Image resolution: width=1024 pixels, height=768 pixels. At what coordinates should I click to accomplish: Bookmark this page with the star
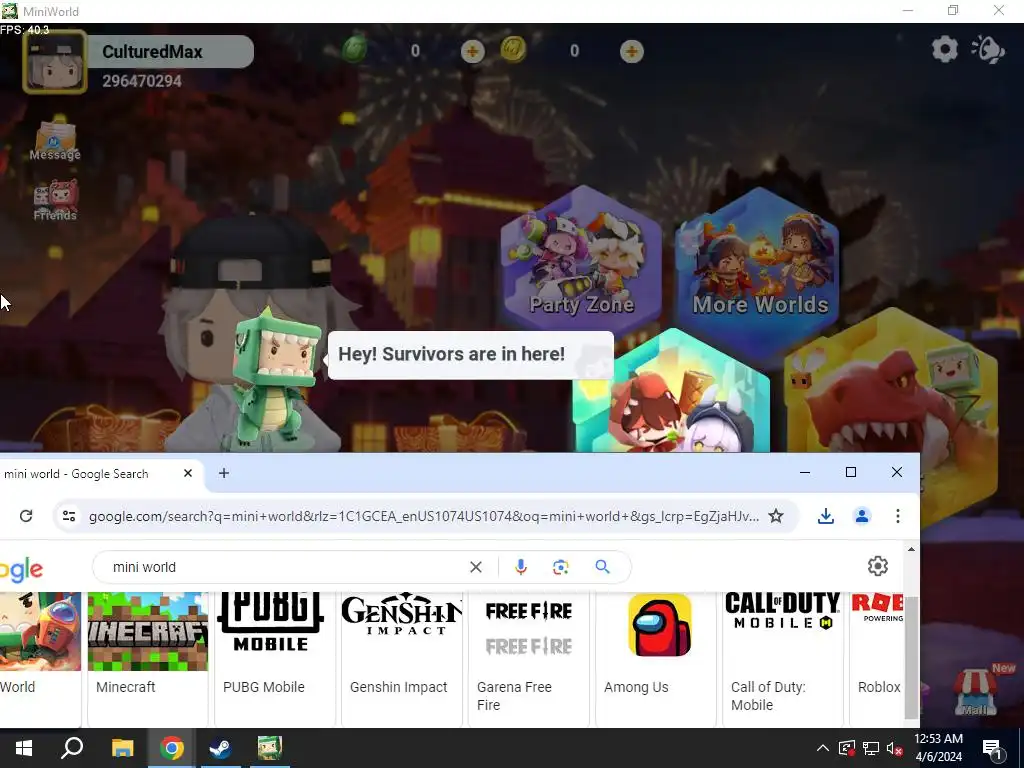click(x=776, y=516)
